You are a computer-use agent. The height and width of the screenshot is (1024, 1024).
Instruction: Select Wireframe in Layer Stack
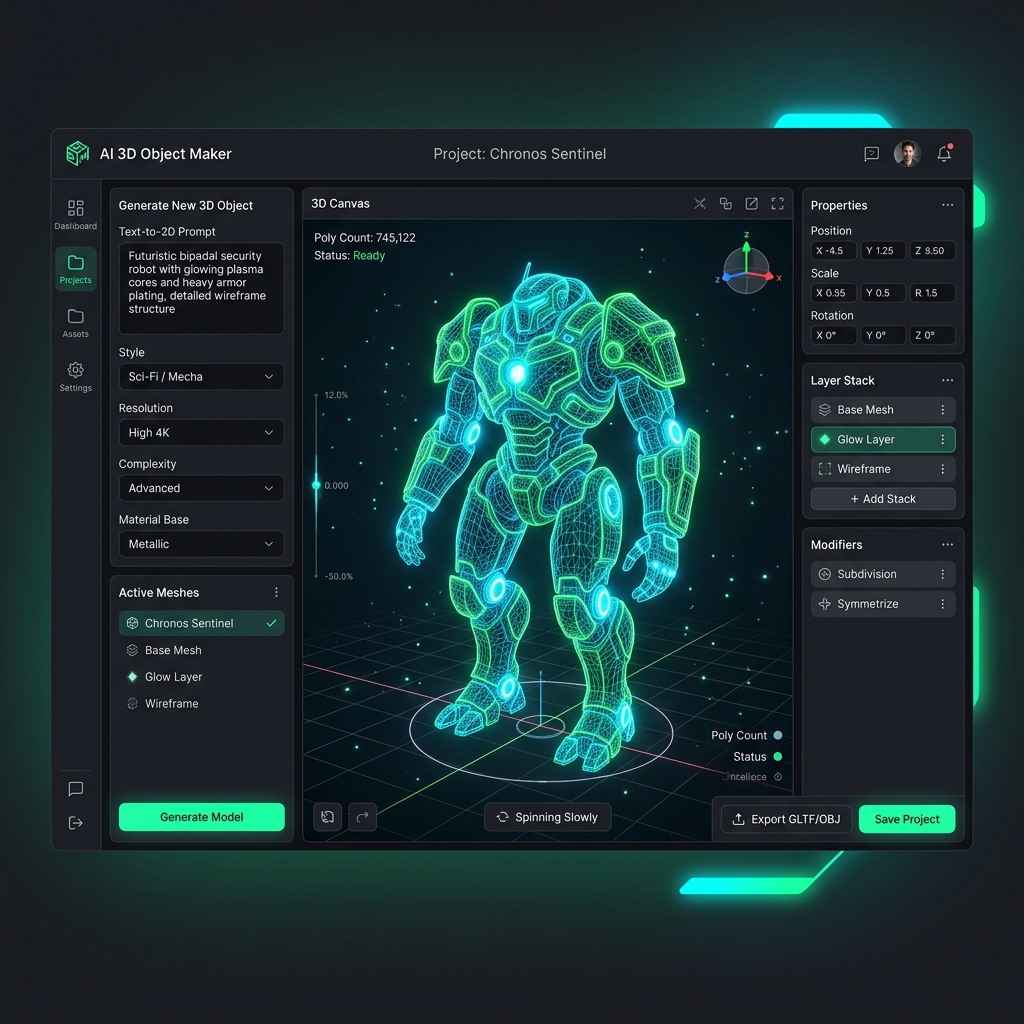[x=883, y=469]
